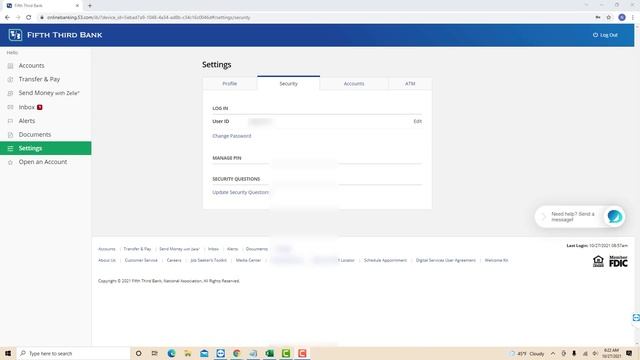Click the Change Password link
The height and width of the screenshot is (360, 640).
[x=232, y=136]
